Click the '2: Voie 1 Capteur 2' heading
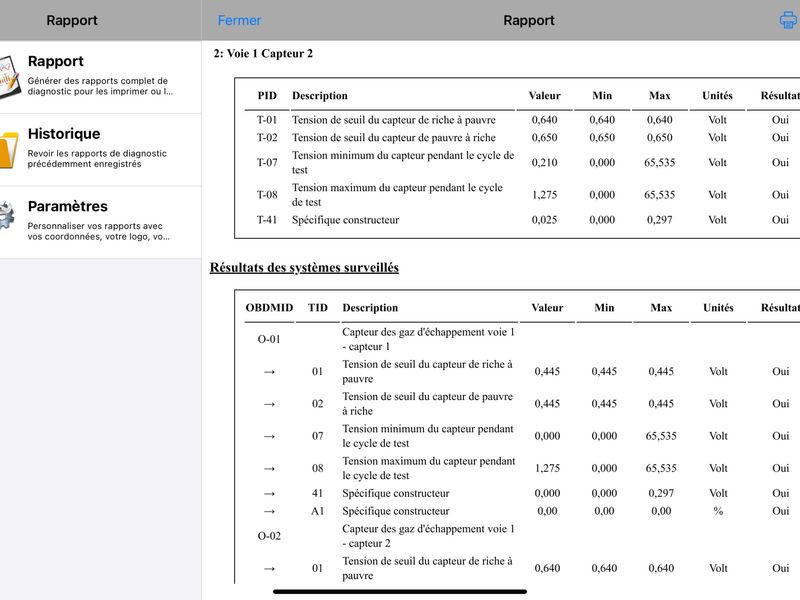 click(263, 54)
